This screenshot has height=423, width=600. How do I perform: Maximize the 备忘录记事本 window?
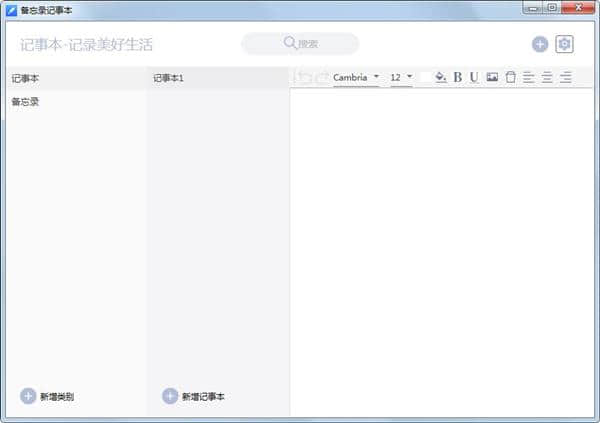click(552, 8)
